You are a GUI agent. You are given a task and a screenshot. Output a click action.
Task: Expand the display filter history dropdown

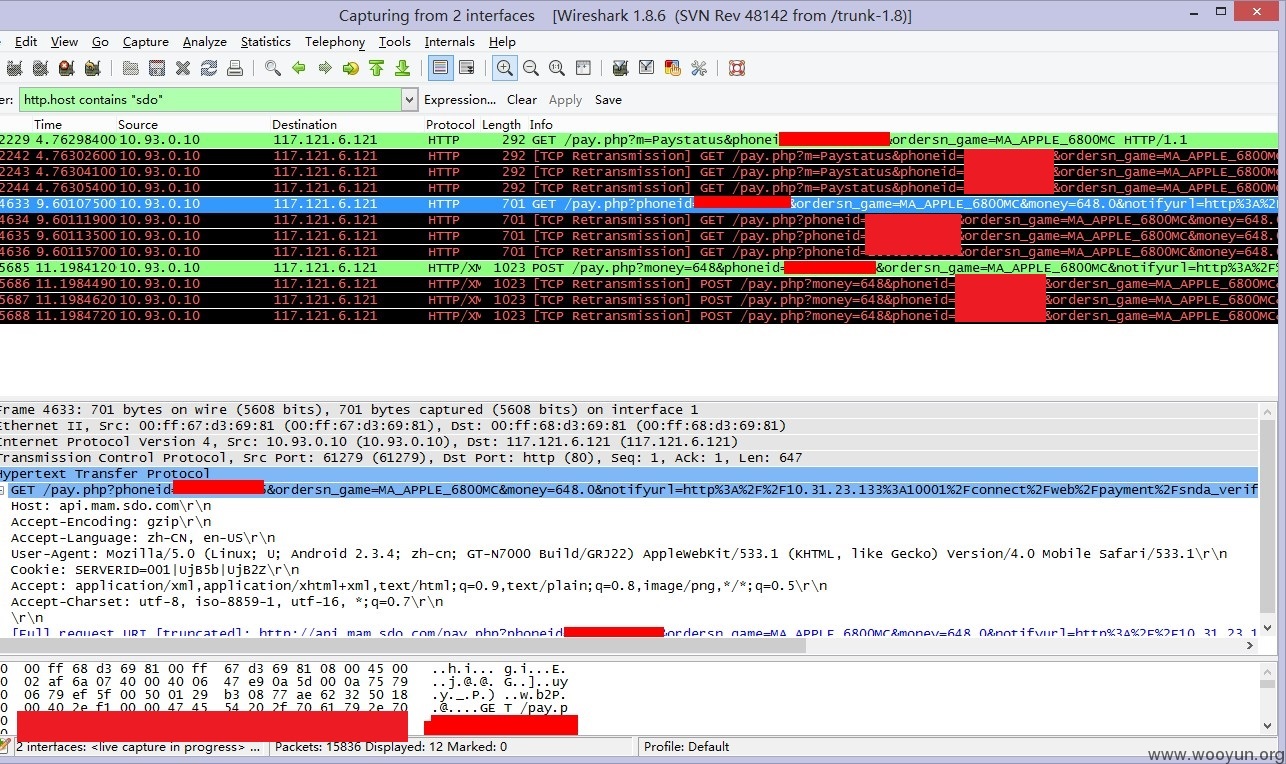tap(409, 100)
